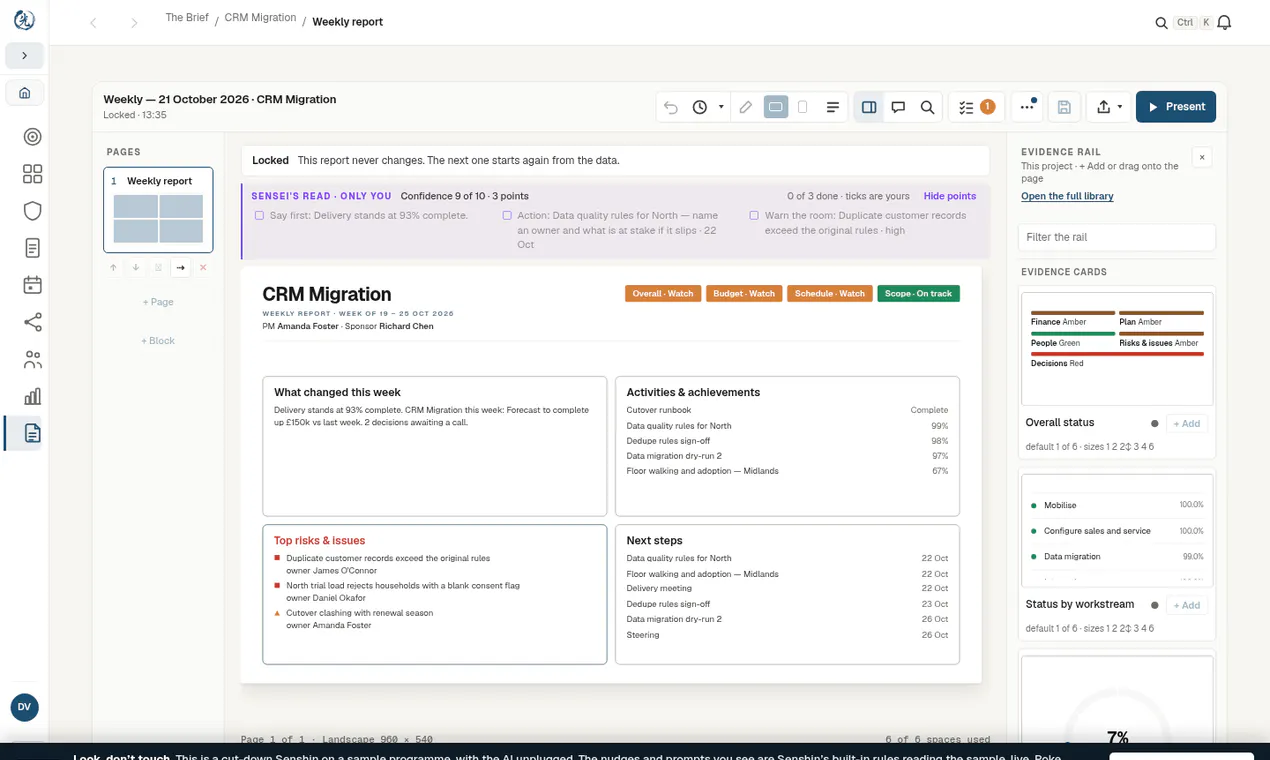
Task: Select the landscape orientation button
Action: click(x=775, y=107)
